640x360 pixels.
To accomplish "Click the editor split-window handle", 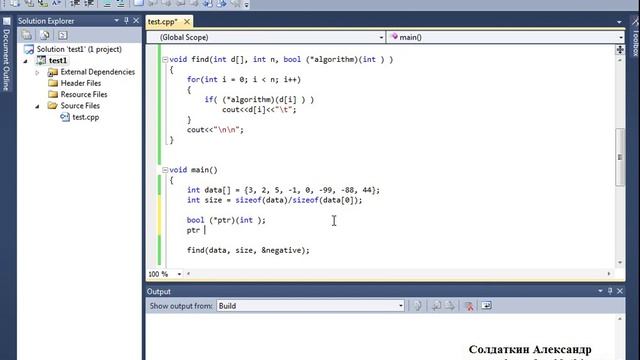I will [x=620, y=49].
